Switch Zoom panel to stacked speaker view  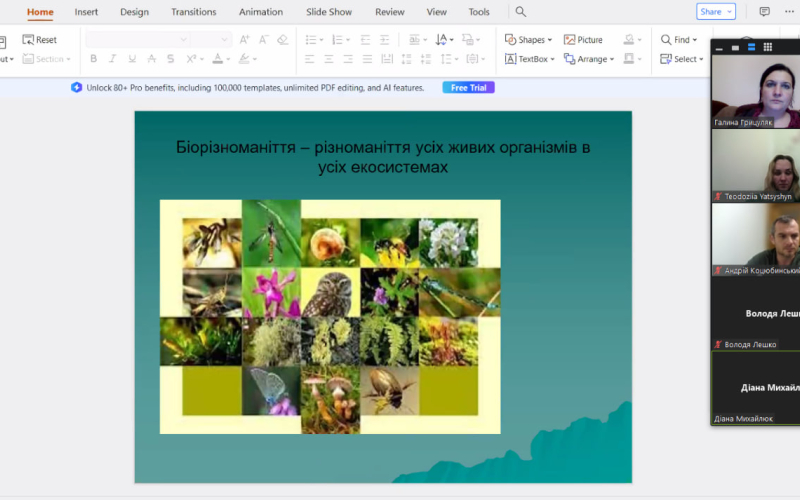752,47
